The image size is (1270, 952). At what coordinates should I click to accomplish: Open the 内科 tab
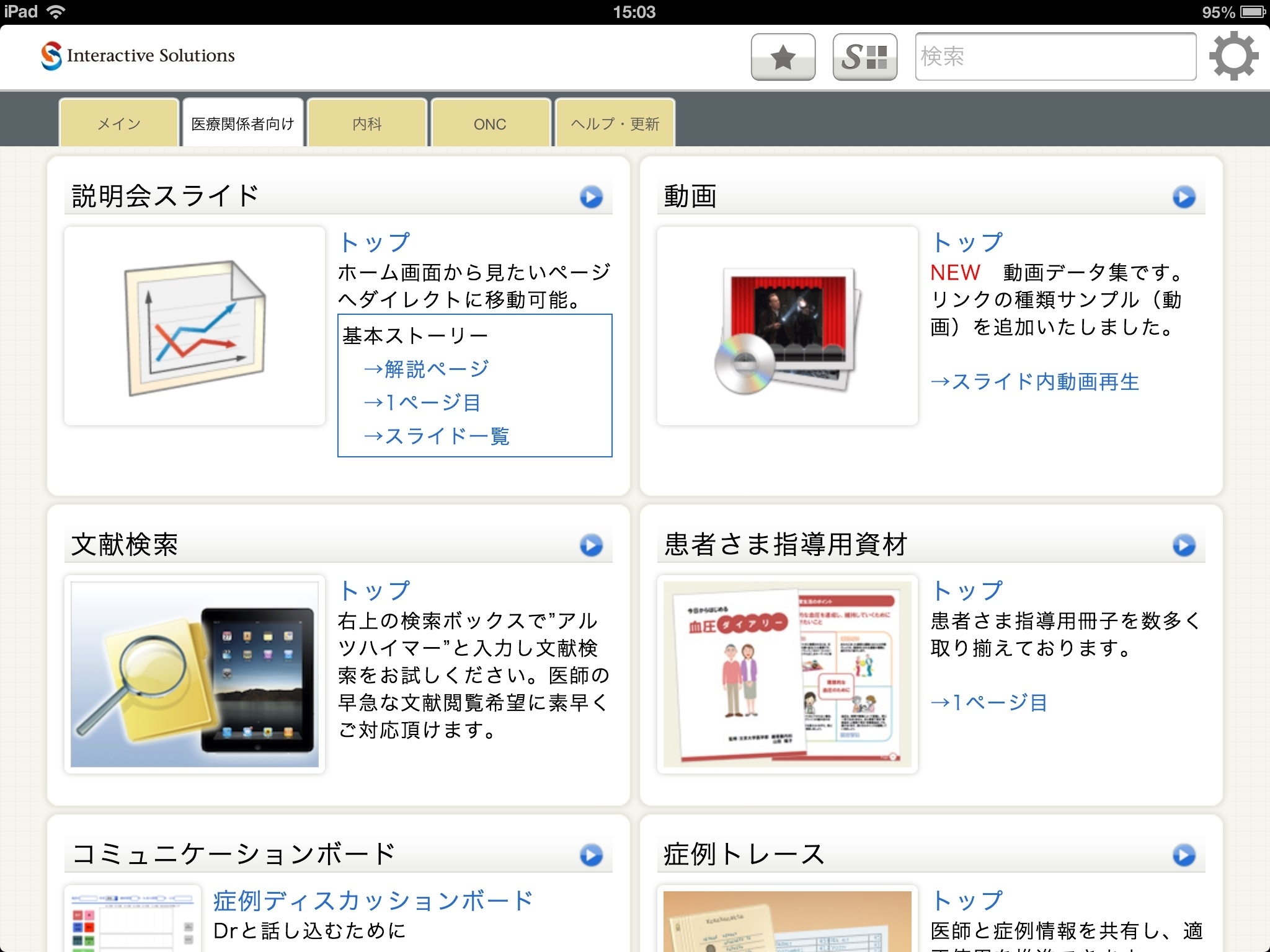367,123
